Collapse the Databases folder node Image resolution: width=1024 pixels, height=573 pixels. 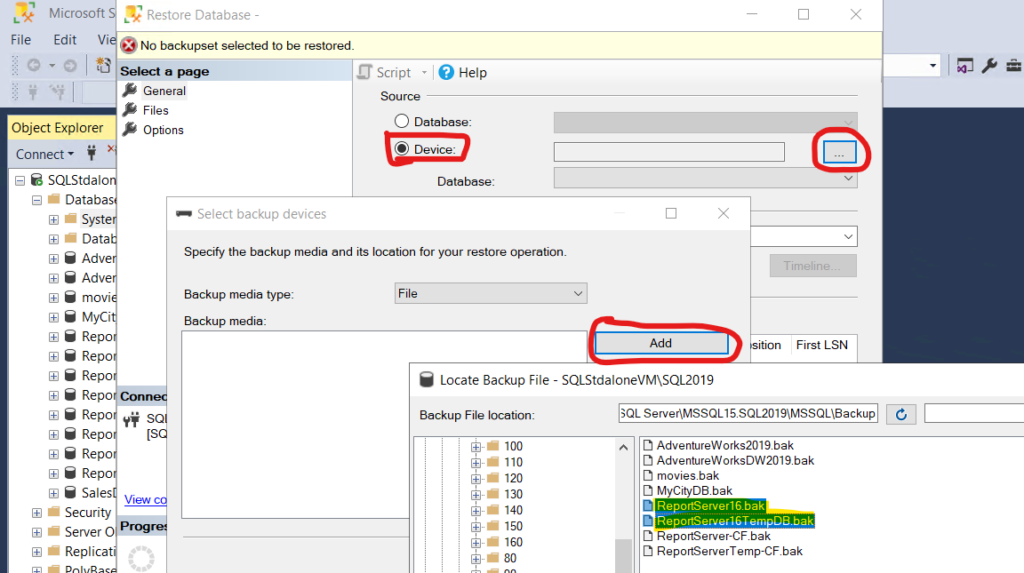[37, 200]
